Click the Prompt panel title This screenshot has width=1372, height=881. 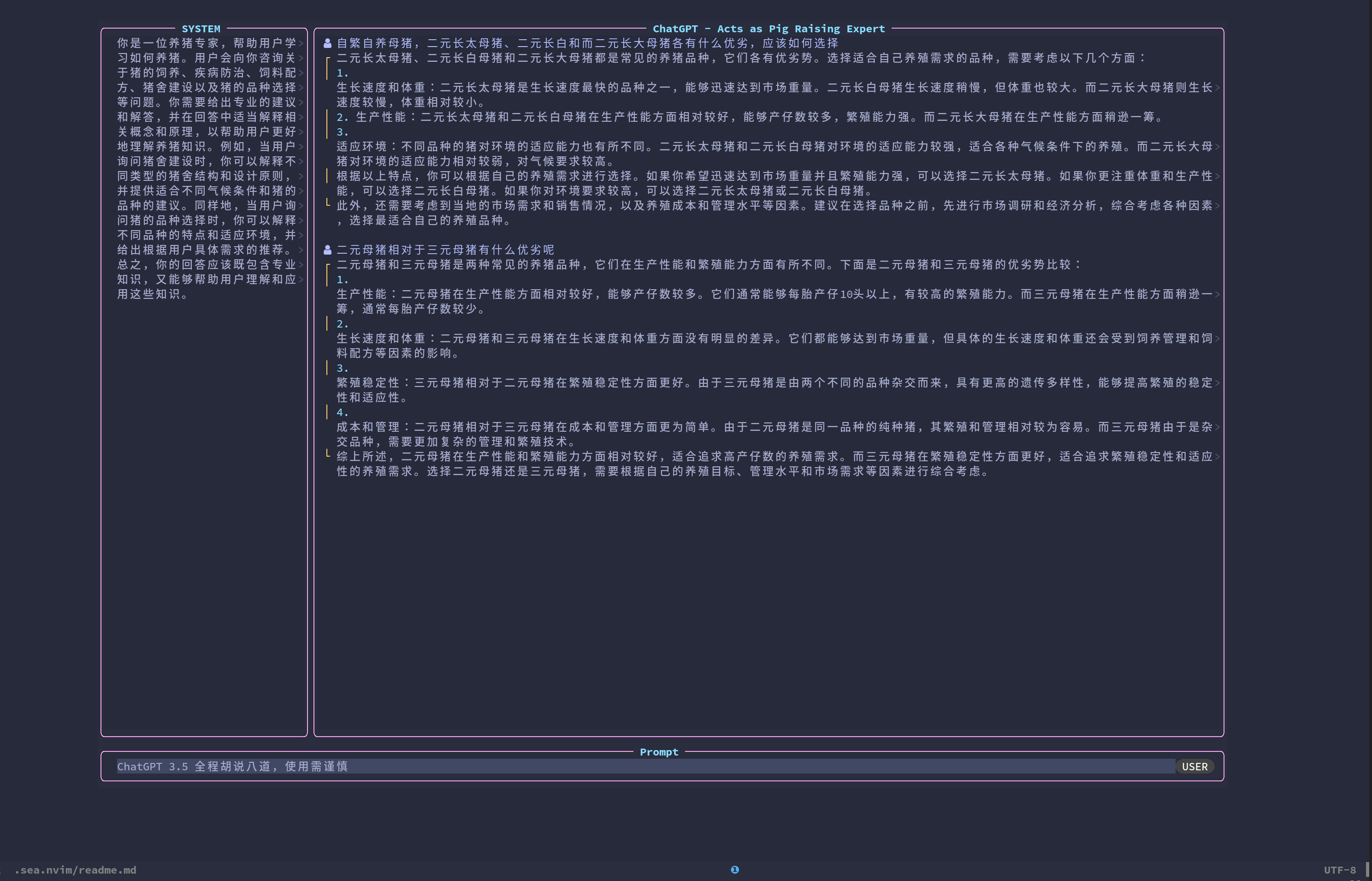coord(658,752)
